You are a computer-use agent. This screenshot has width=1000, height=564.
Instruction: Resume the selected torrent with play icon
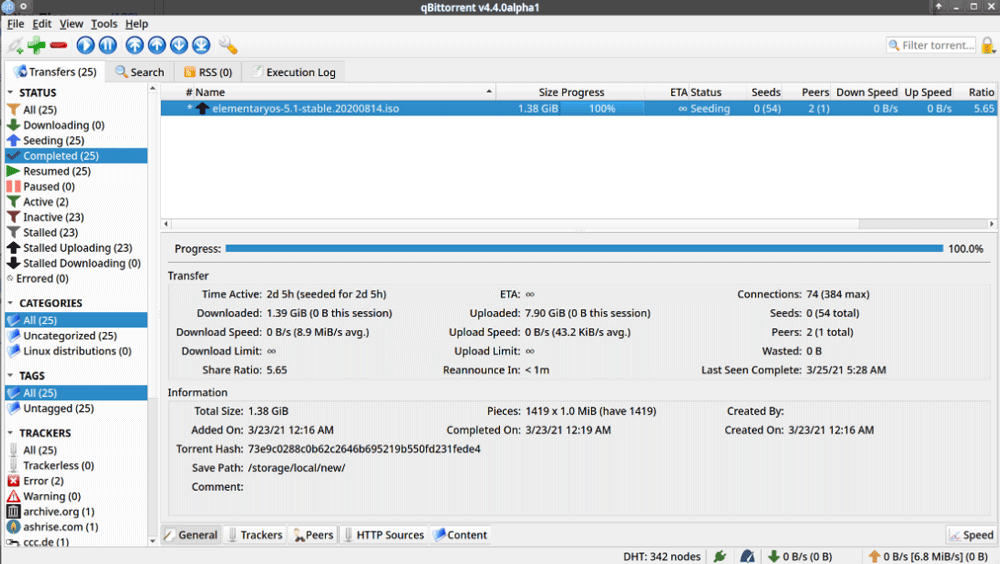pyautogui.click(x=85, y=45)
